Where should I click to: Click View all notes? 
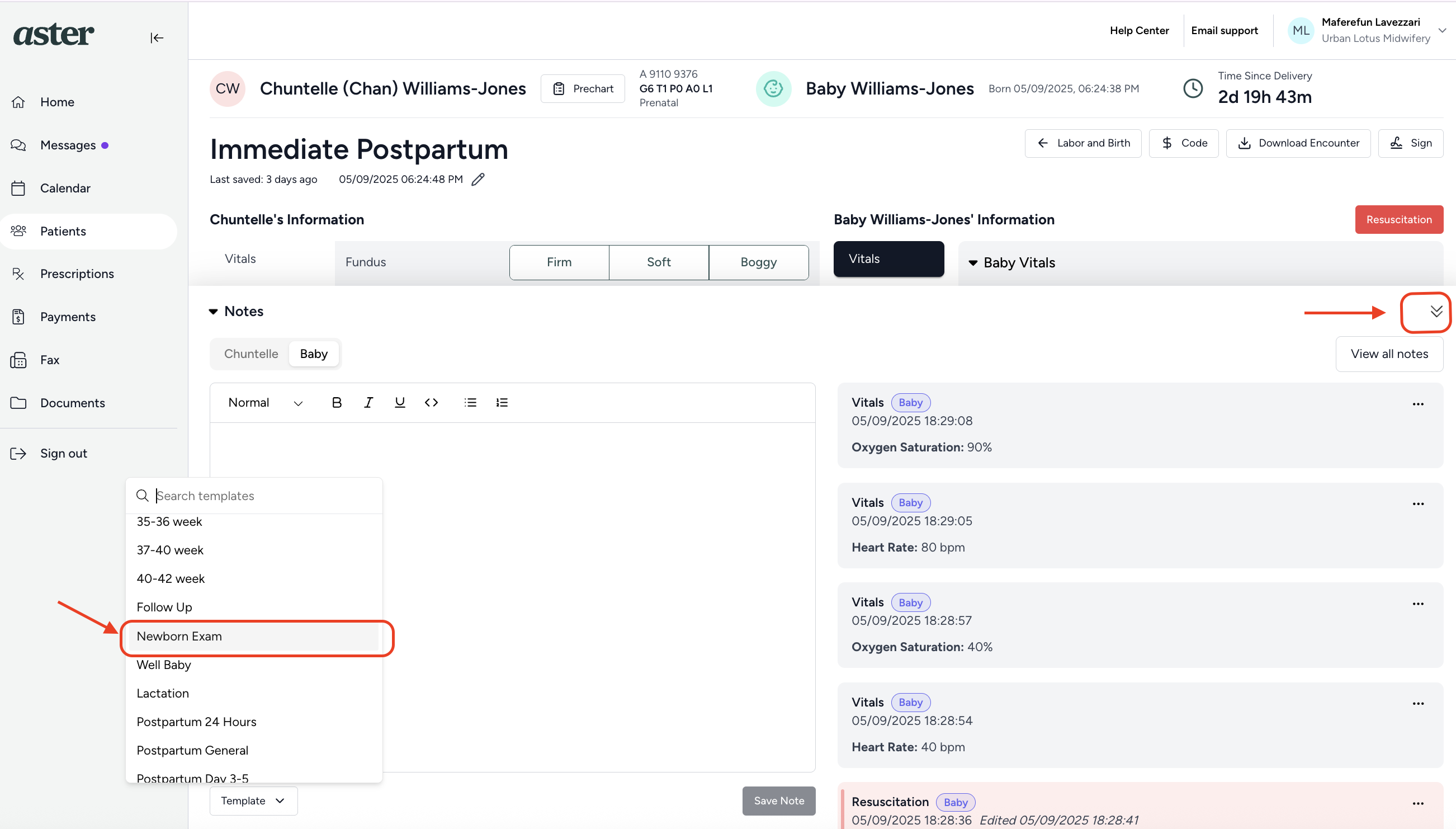click(1389, 354)
